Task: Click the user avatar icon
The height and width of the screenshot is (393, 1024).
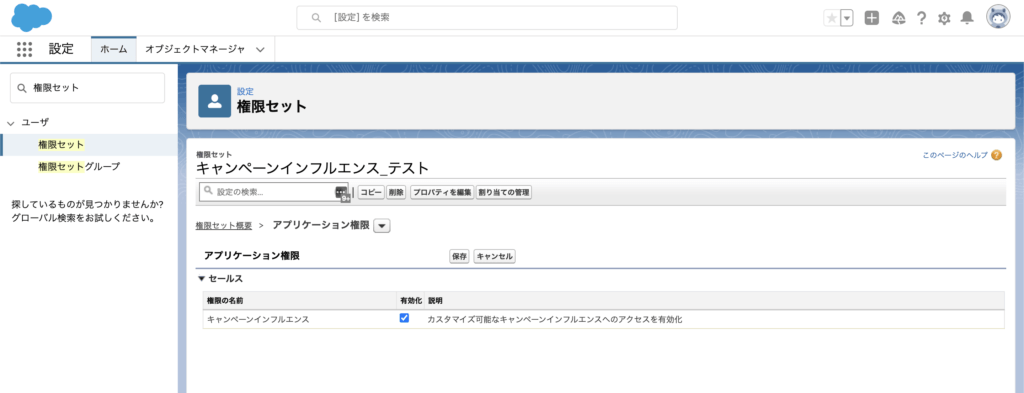Action: pos(998,18)
